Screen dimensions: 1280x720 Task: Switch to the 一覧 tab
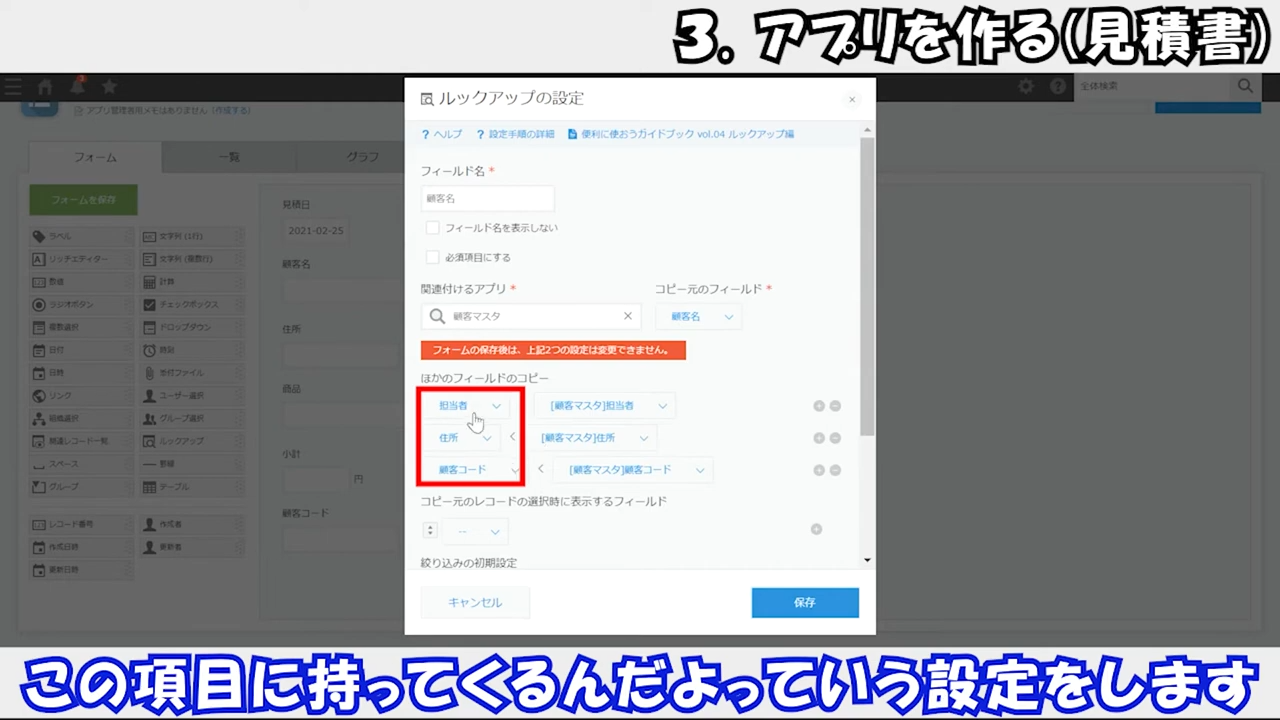click(x=229, y=157)
